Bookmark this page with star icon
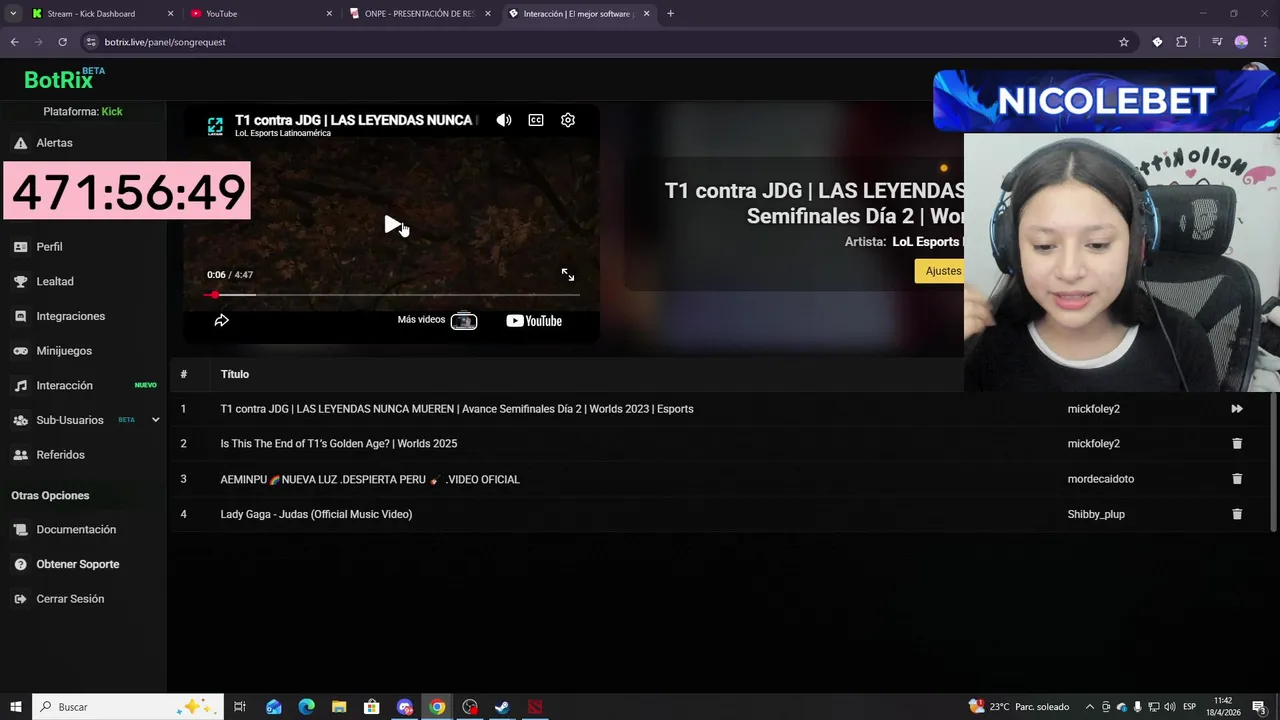 (1124, 42)
